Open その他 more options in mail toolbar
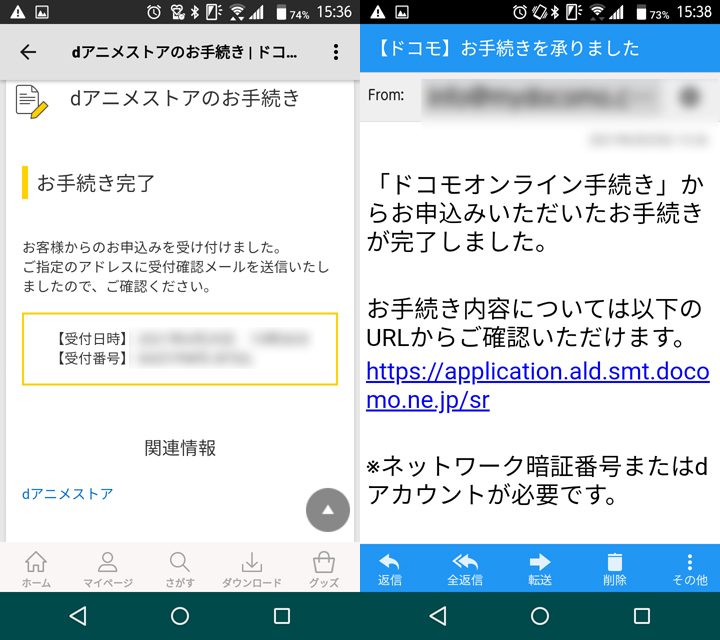This screenshot has height=640, width=720. pyautogui.click(x=690, y=570)
